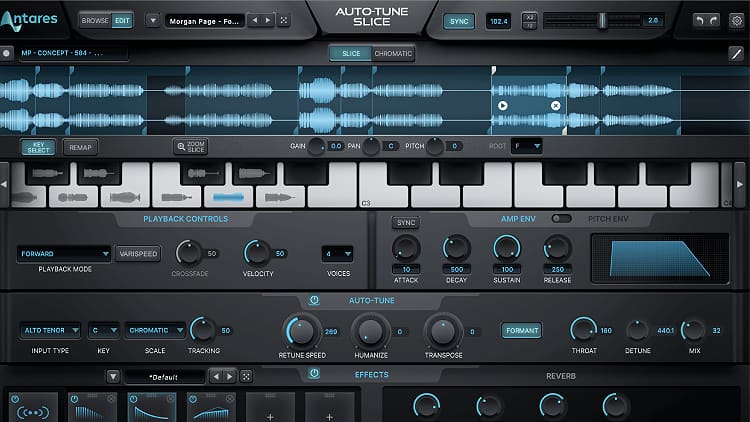The width and height of the screenshot is (750, 422).
Task: Open the SCALE Chromatic dropdown
Action: [x=155, y=330]
